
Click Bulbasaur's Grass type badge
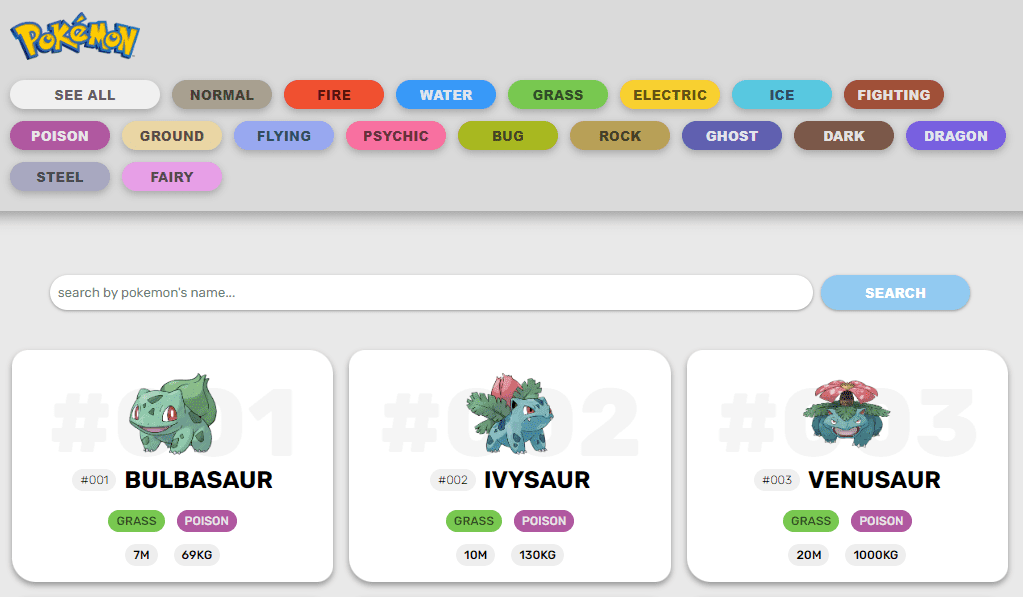pos(136,521)
